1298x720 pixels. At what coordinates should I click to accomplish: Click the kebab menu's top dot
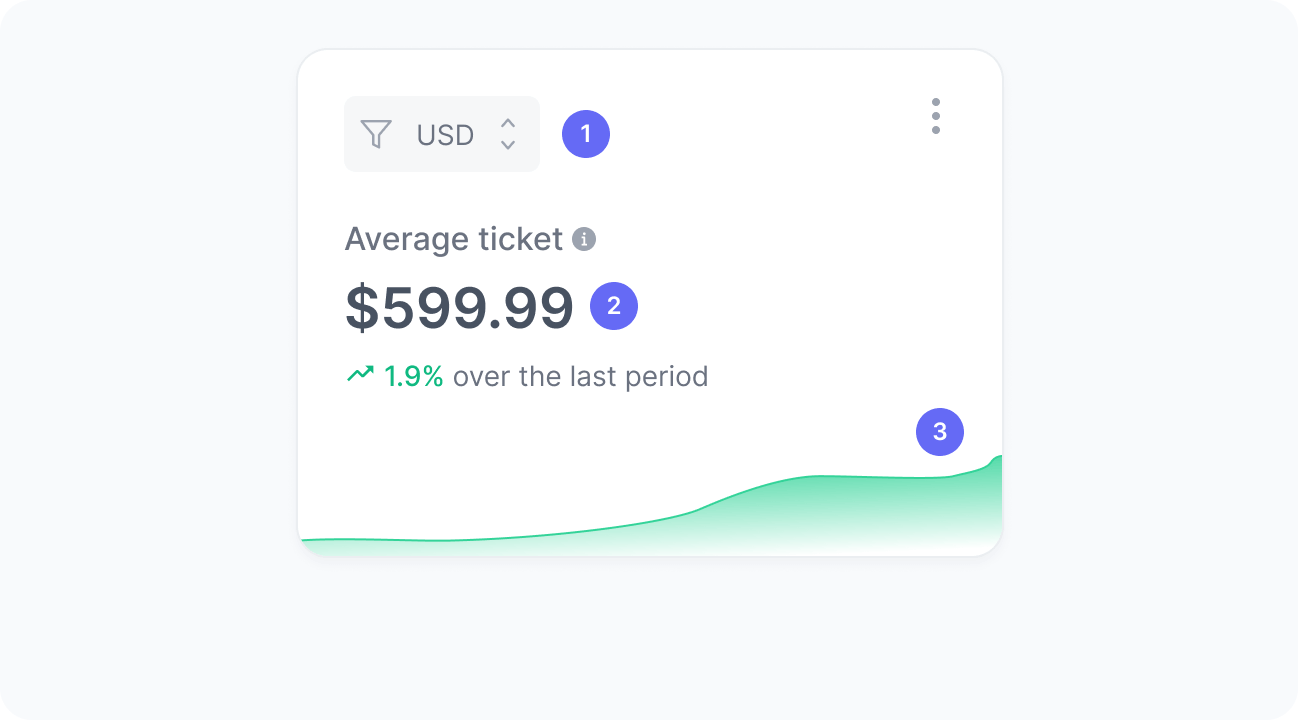point(936,102)
